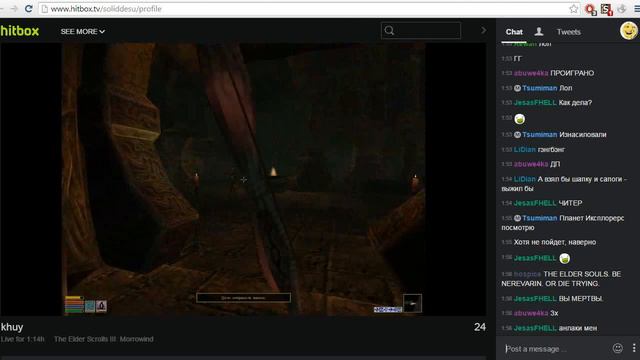Click username LiDian next to гэнгбэнг
Viewport: 640px width, 360px height.
pos(524,150)
